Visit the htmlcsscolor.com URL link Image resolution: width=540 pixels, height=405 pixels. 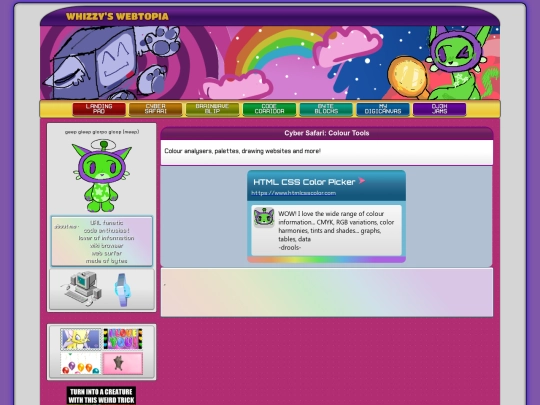coord(293,193)
